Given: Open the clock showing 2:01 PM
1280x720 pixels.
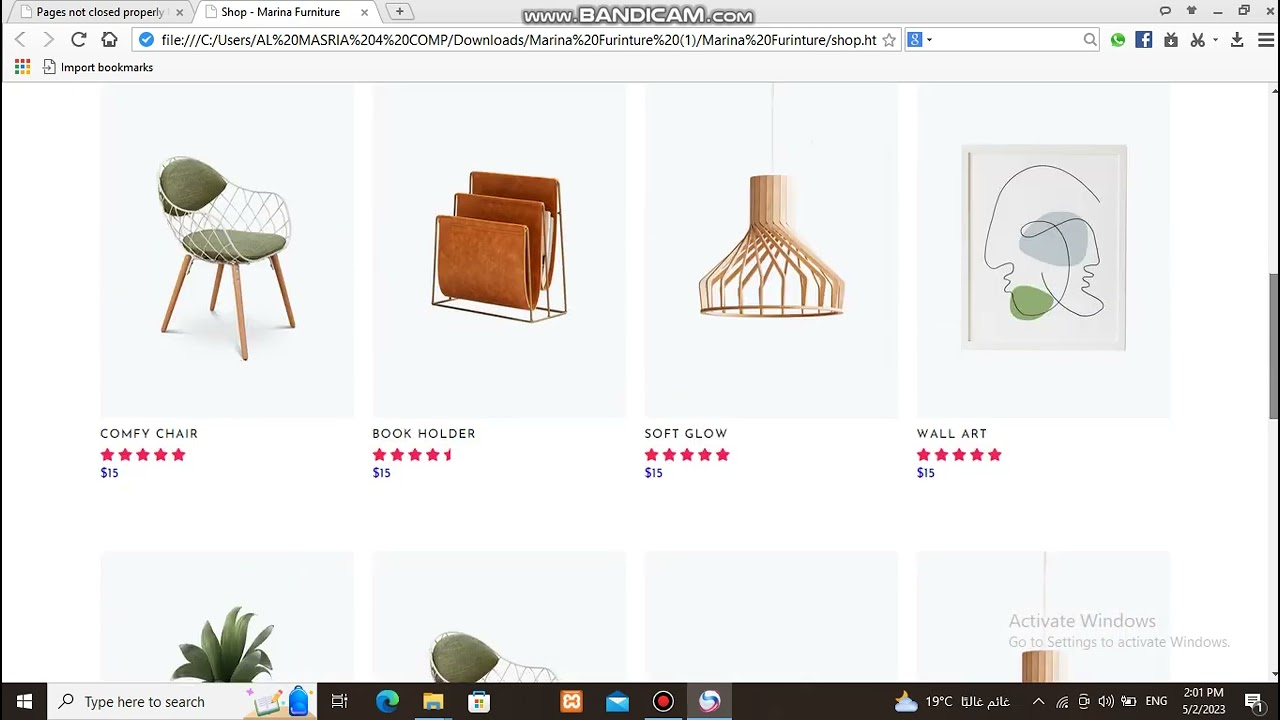Looking at the screenshot, I should pos(1203,701).
